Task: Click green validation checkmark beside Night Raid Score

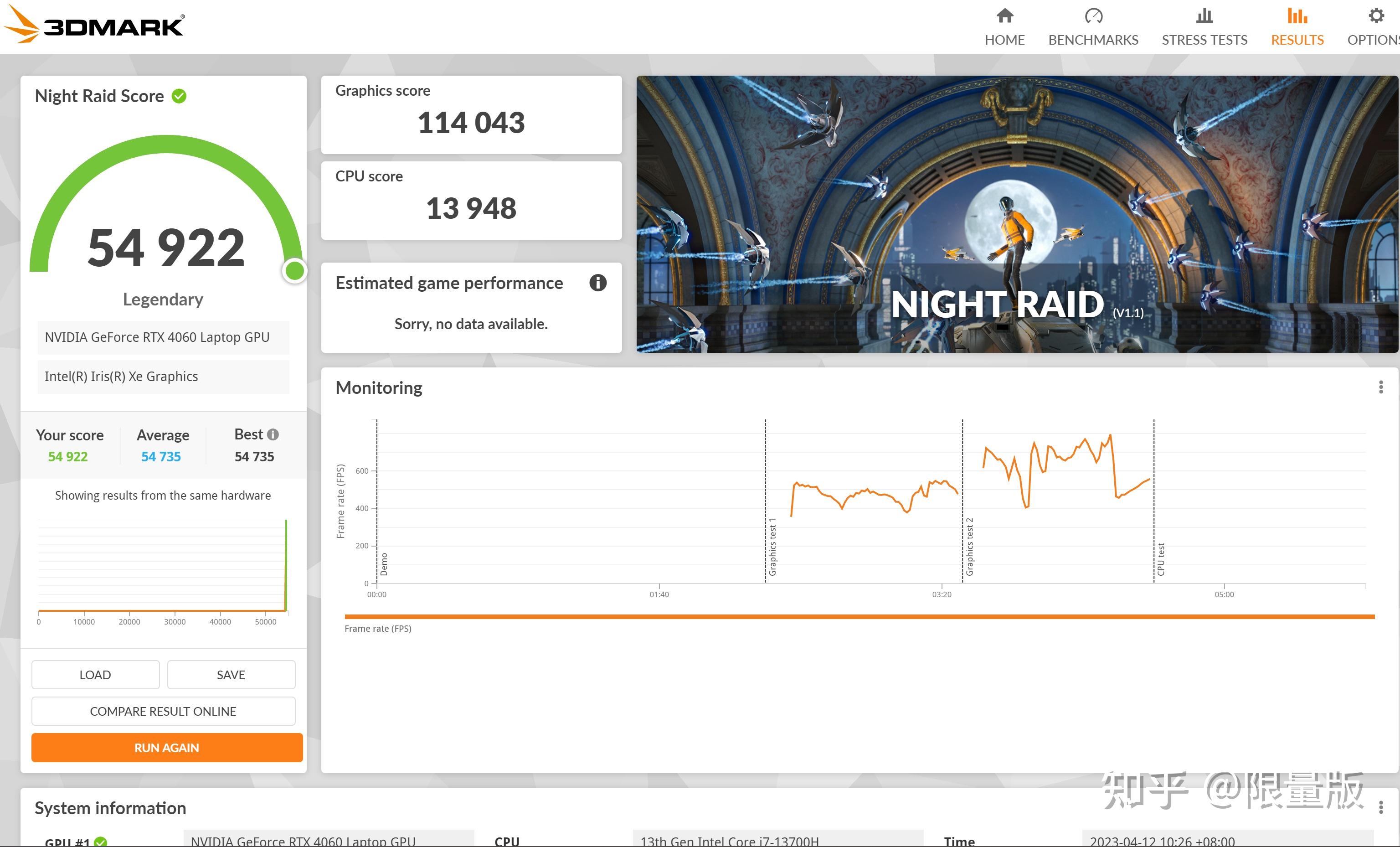Action: click(179, 96)
